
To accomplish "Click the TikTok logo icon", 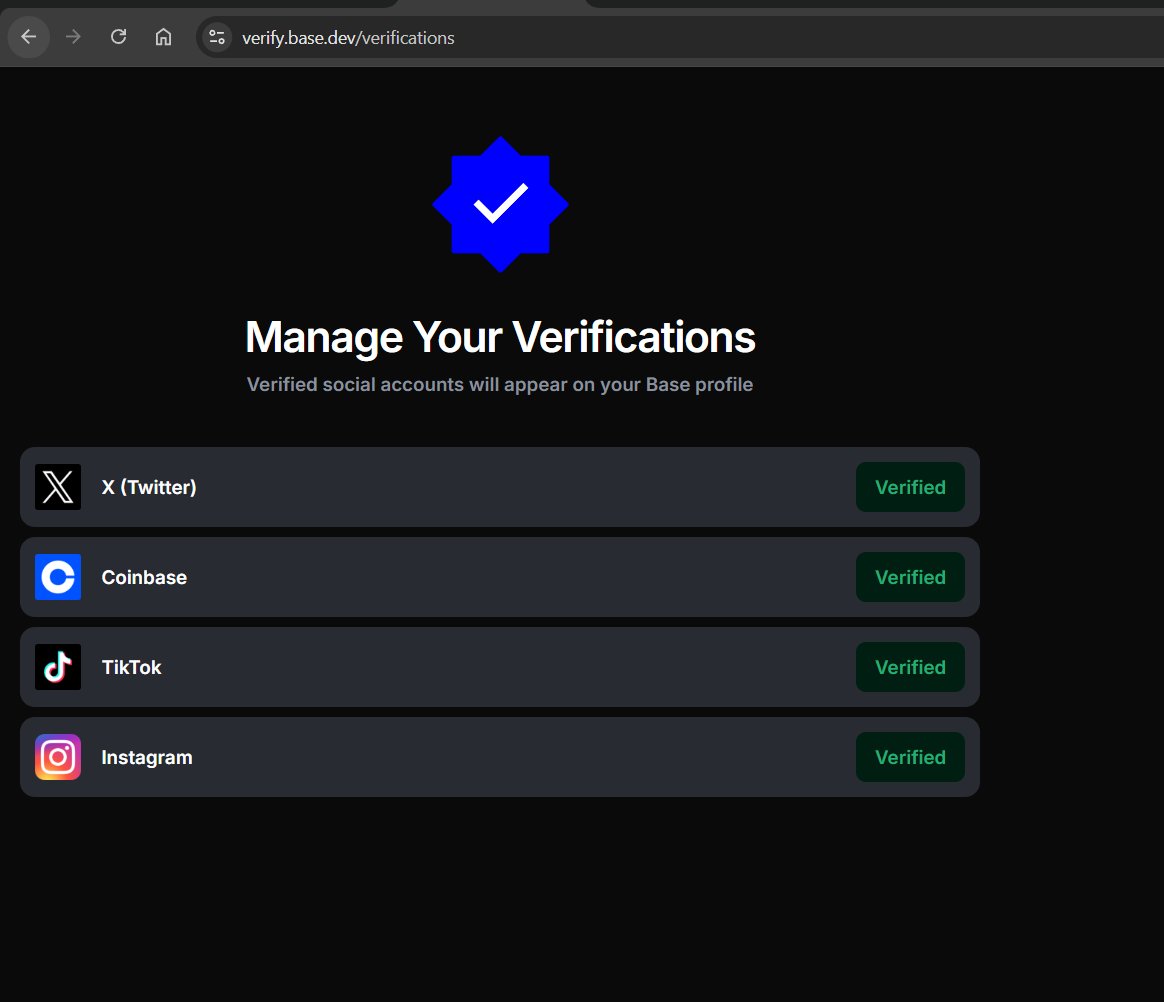I will (x=58, y=667).
